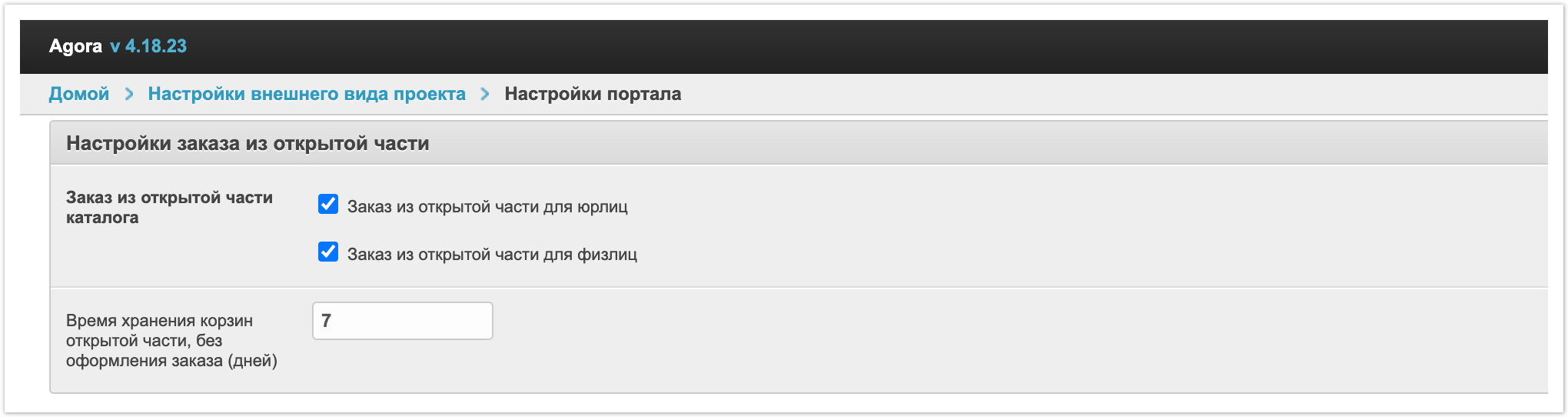The width and height of the screenshot is (1568, 417).
Task: Click the Agora logo title
Action: pyautogui.click(x=75, y=46)
